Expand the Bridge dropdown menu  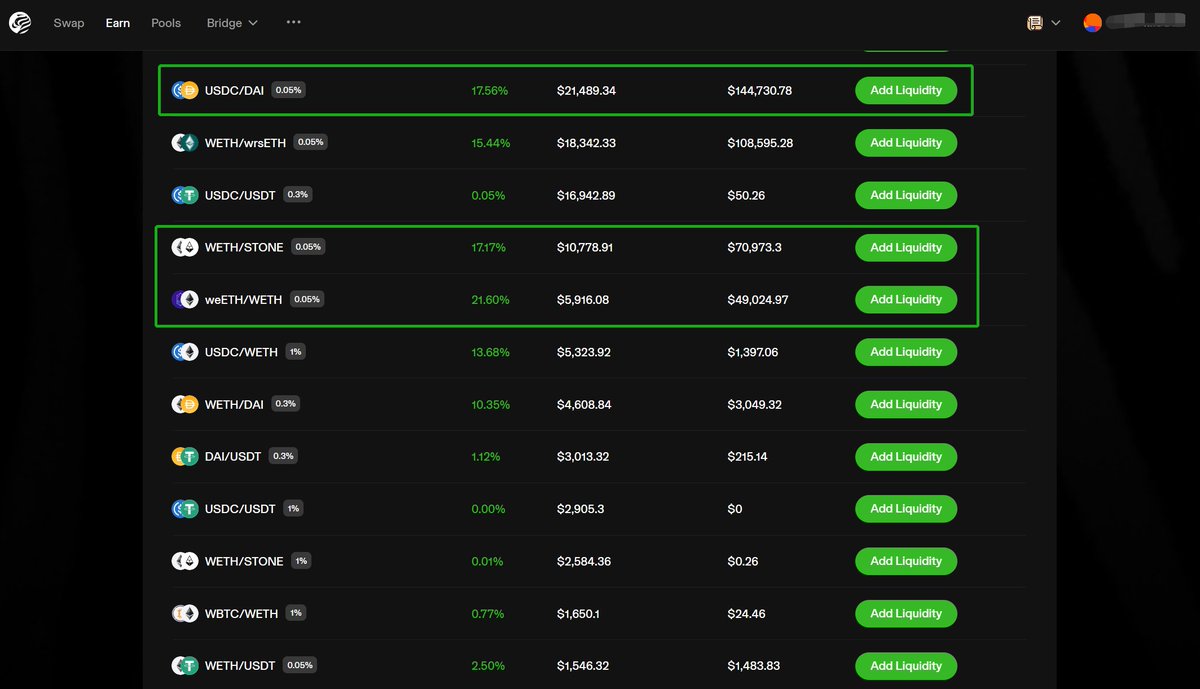(232, 23)
